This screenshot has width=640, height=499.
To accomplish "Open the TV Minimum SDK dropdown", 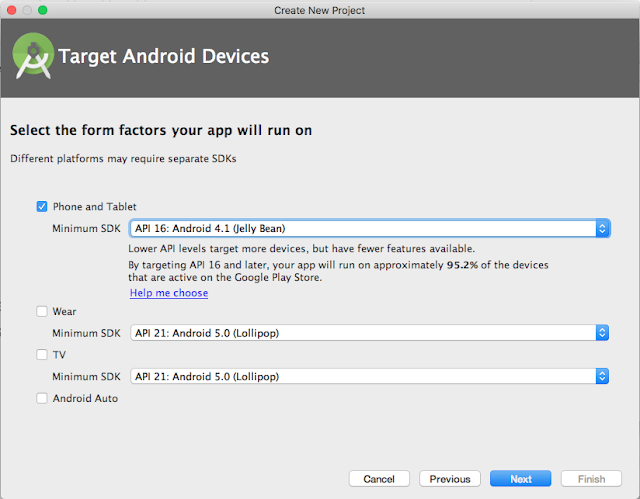I will (369, 376).
